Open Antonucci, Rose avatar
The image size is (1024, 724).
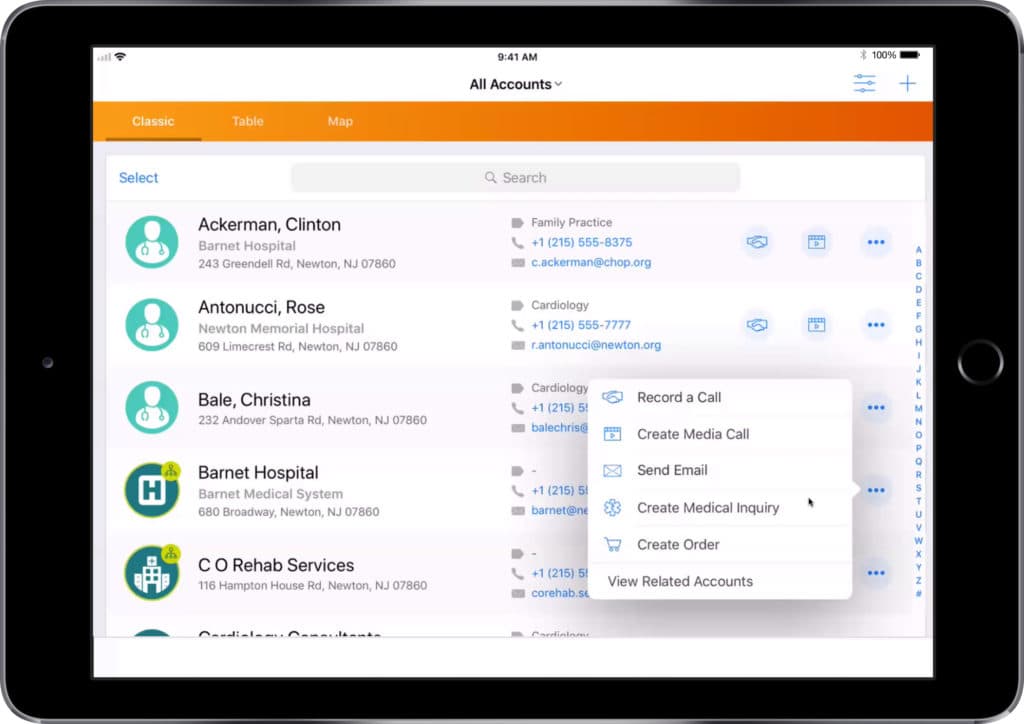click(x=152, y=324)
